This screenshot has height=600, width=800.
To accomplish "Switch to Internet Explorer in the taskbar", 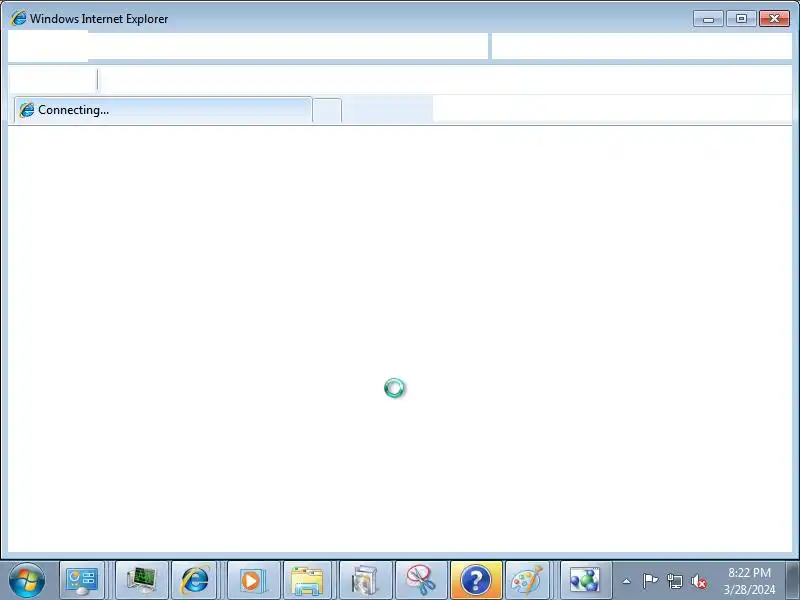I will point(194,581).
